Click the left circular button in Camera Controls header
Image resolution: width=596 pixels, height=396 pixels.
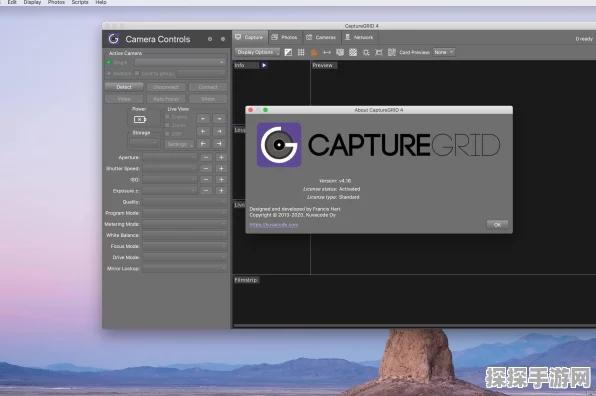(x=210, y=39)
